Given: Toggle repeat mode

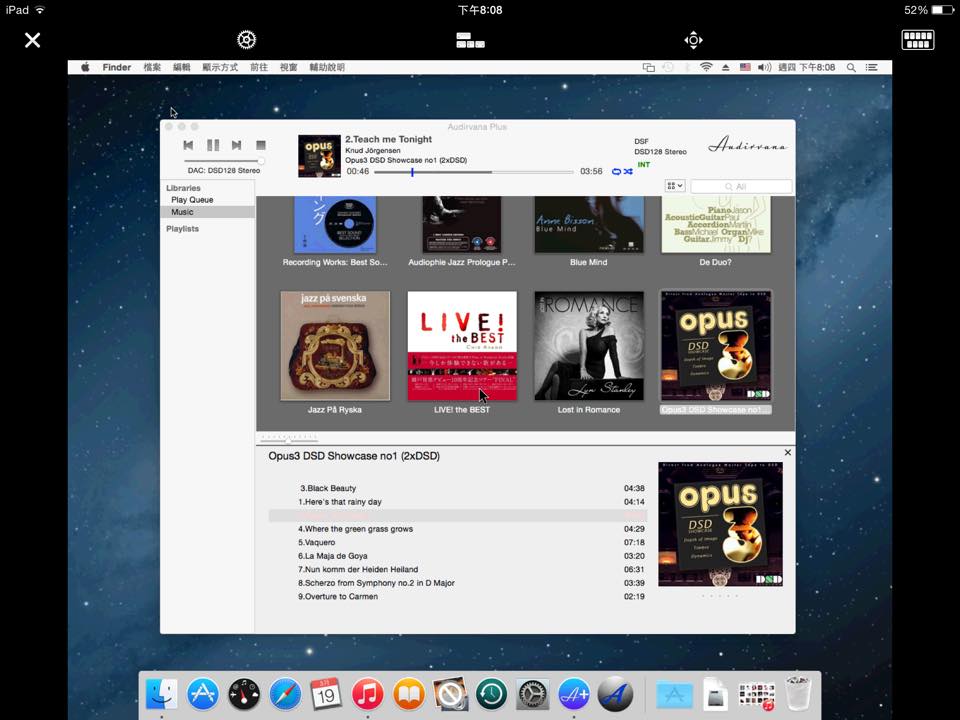Looking at the screenshot, I should (617, 171).
